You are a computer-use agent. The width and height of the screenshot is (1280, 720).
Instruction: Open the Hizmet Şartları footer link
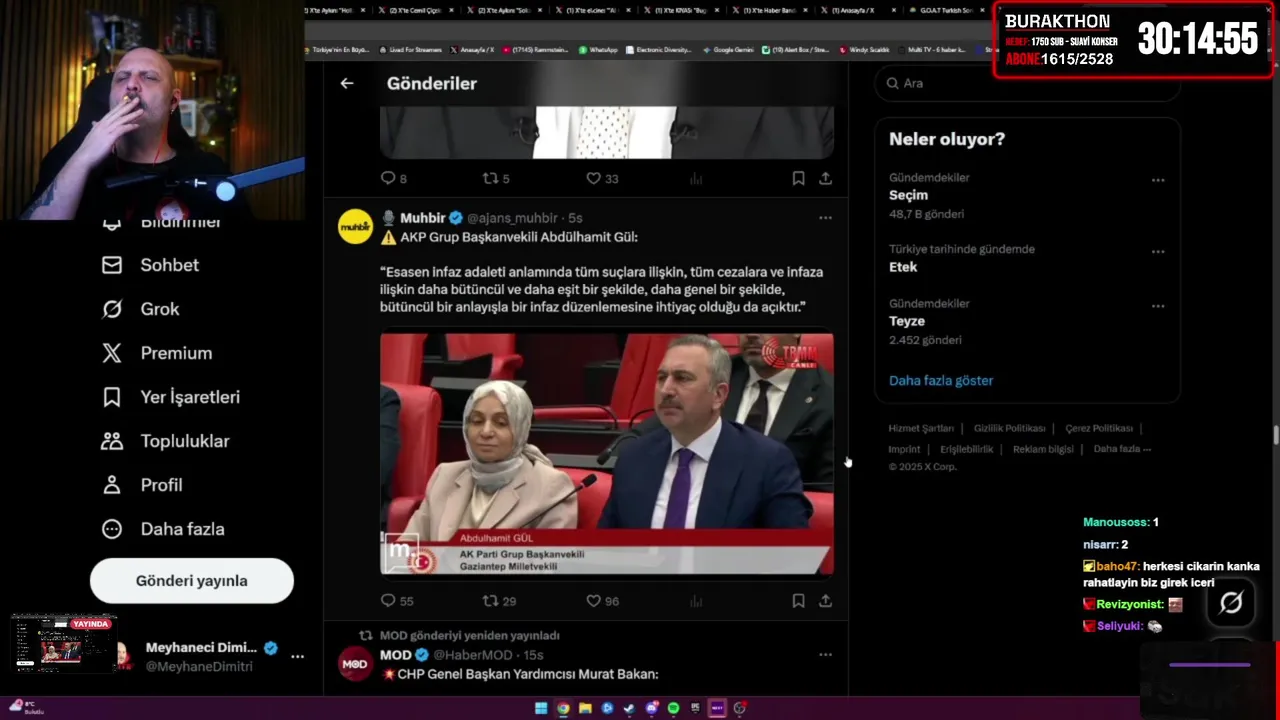pos(921,428)
